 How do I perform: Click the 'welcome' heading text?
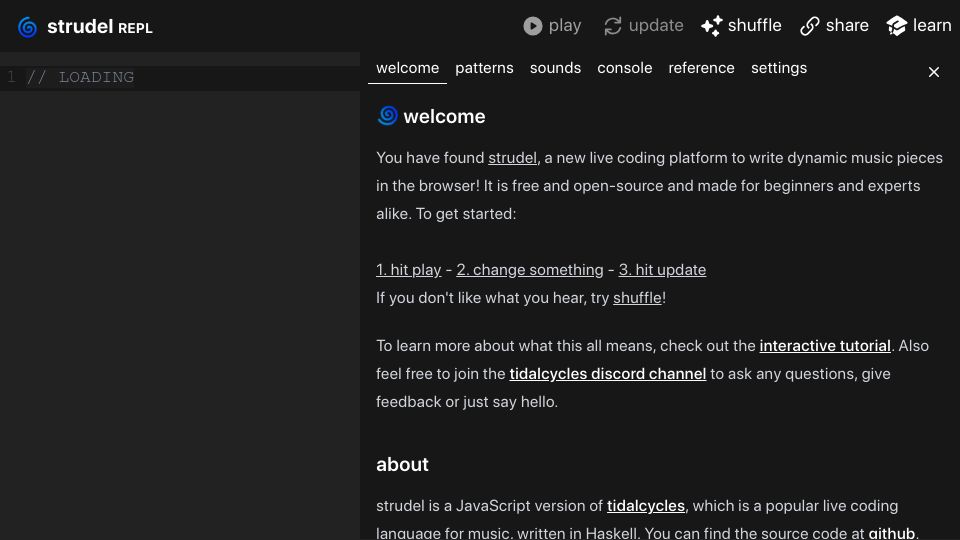(444, 116)
